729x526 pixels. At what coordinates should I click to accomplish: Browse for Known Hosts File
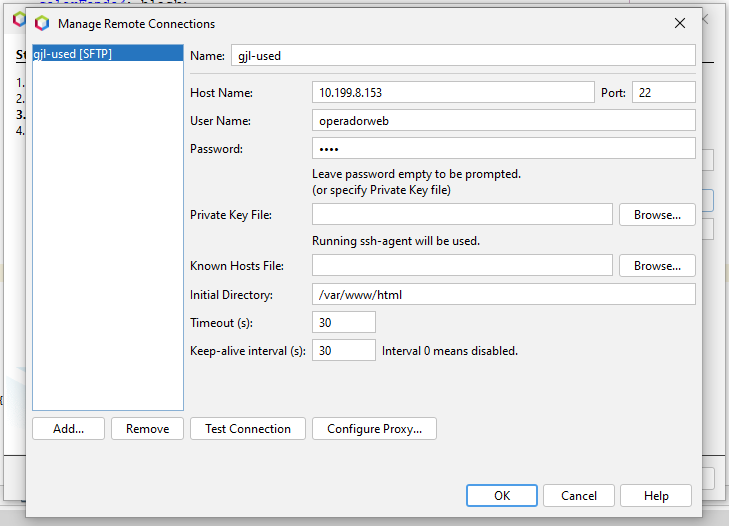click(657, 266)
